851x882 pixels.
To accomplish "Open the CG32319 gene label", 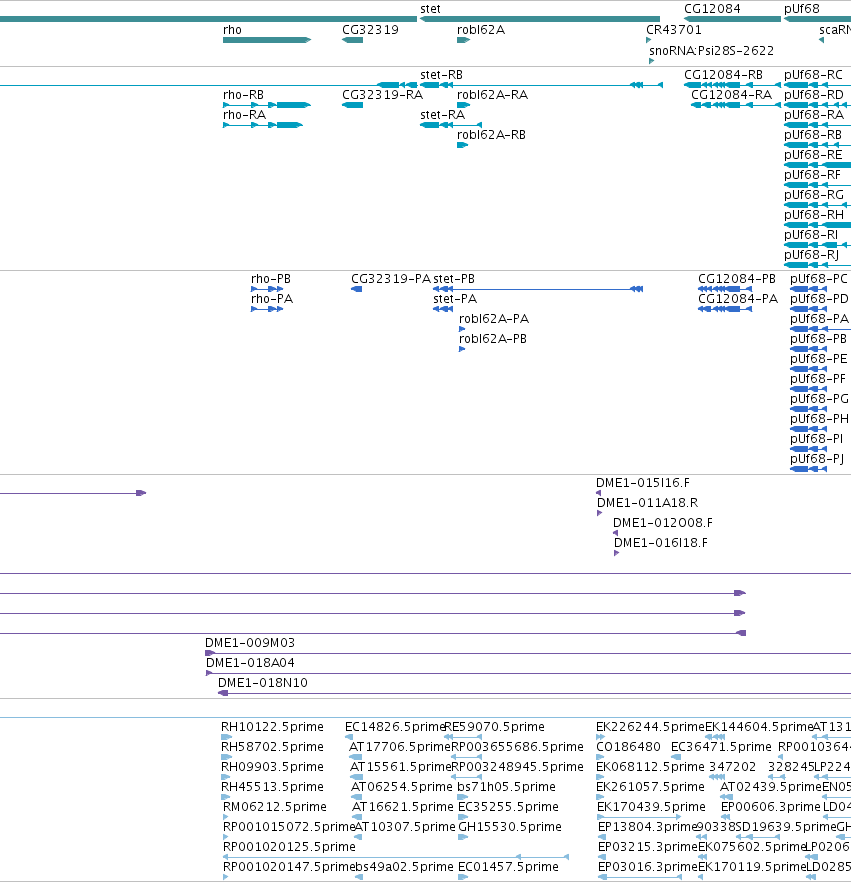I will pos(370,30).
